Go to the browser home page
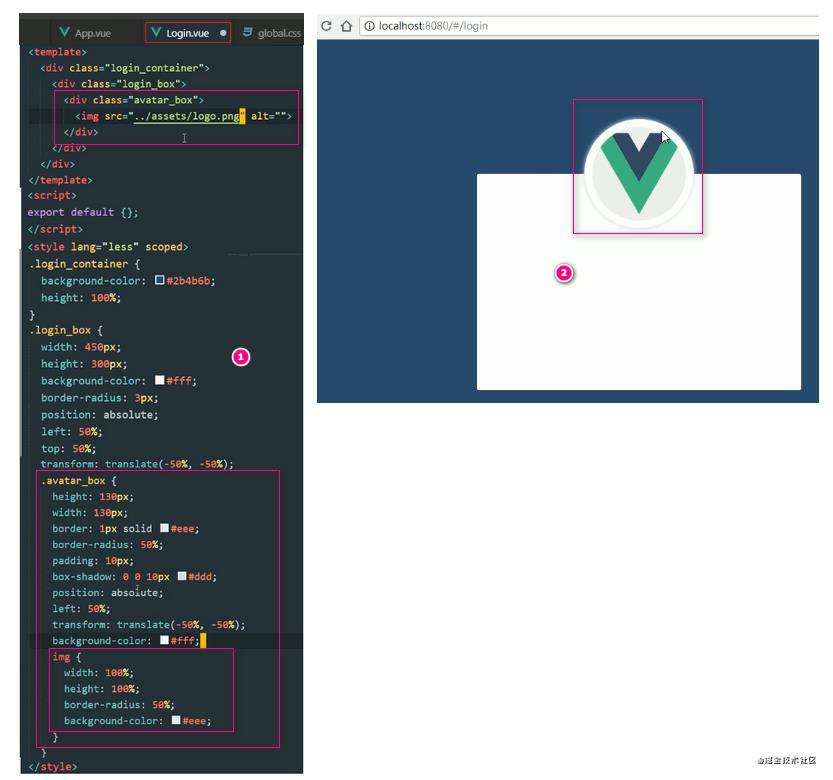Screen dimensions: 833x780 point(346,26)
